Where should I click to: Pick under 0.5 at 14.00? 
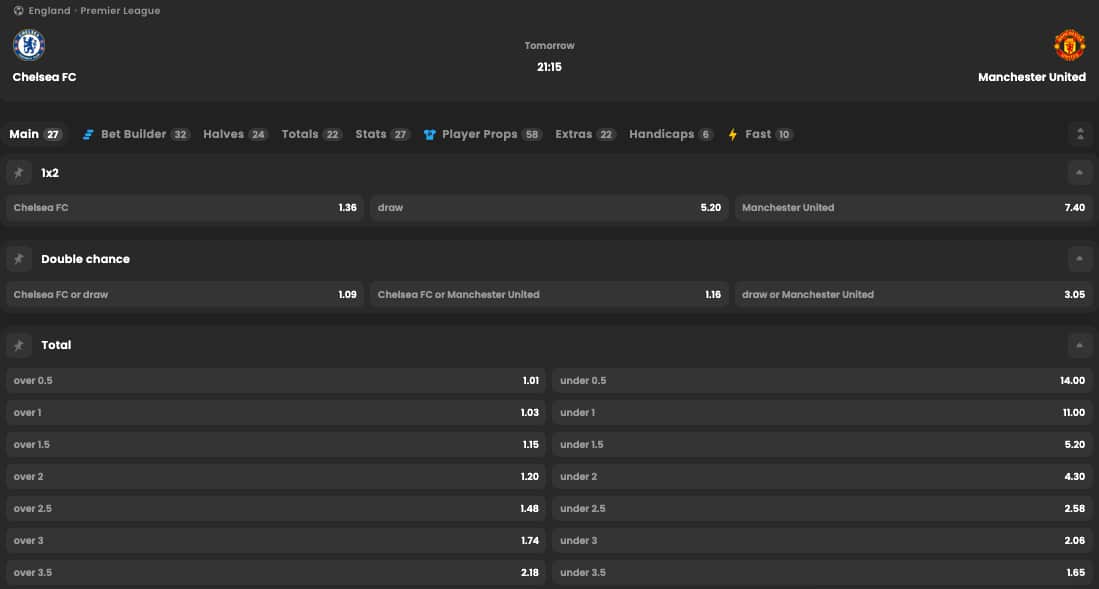coord(823,381)
